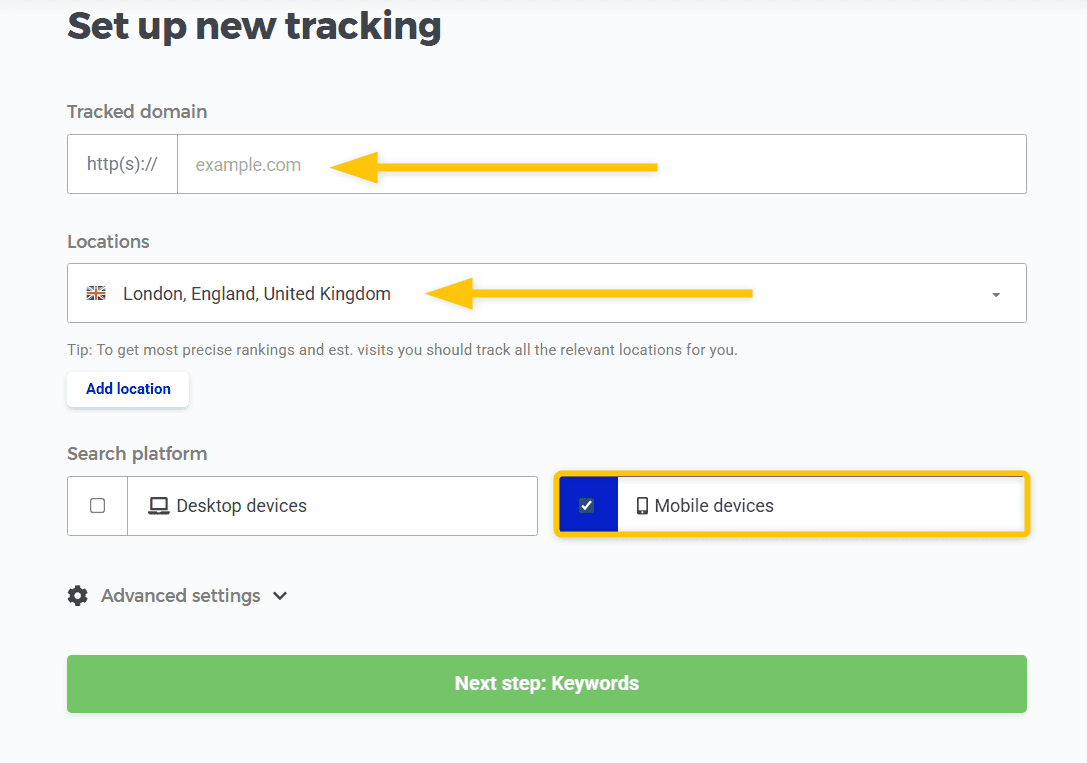This screenshot has height=763, width=1087.
Task: Proceed with Next step: Keywords button
Action: (x=546, y=684)
